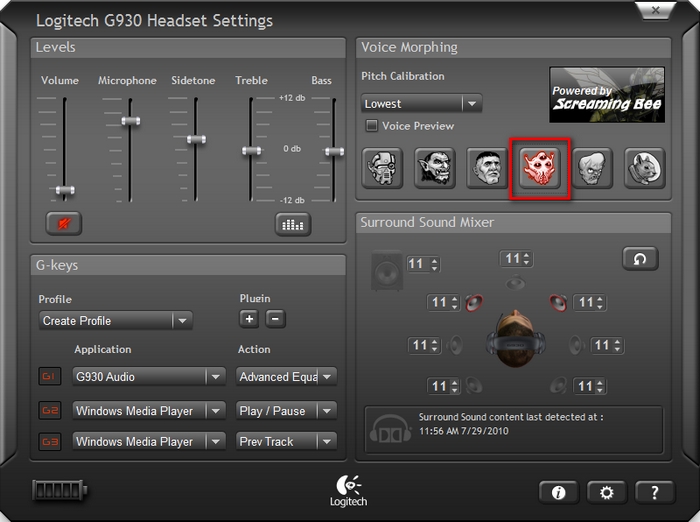Click the minus button under Plugin
Screen dimensions: 700x522
(x=276, y=319)
